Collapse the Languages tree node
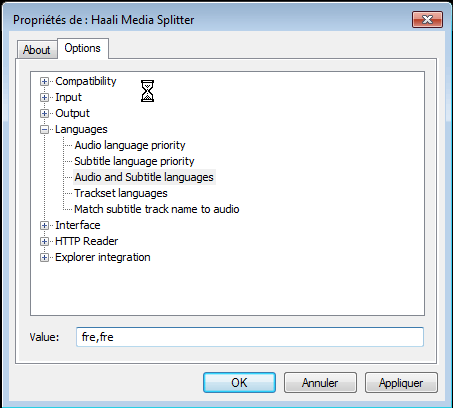This screenshot has height=408, width=453. 44,129
